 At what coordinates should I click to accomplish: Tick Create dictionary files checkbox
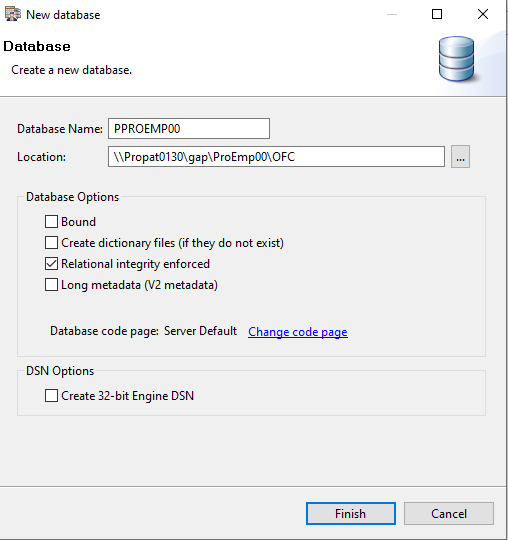(51, 243)
